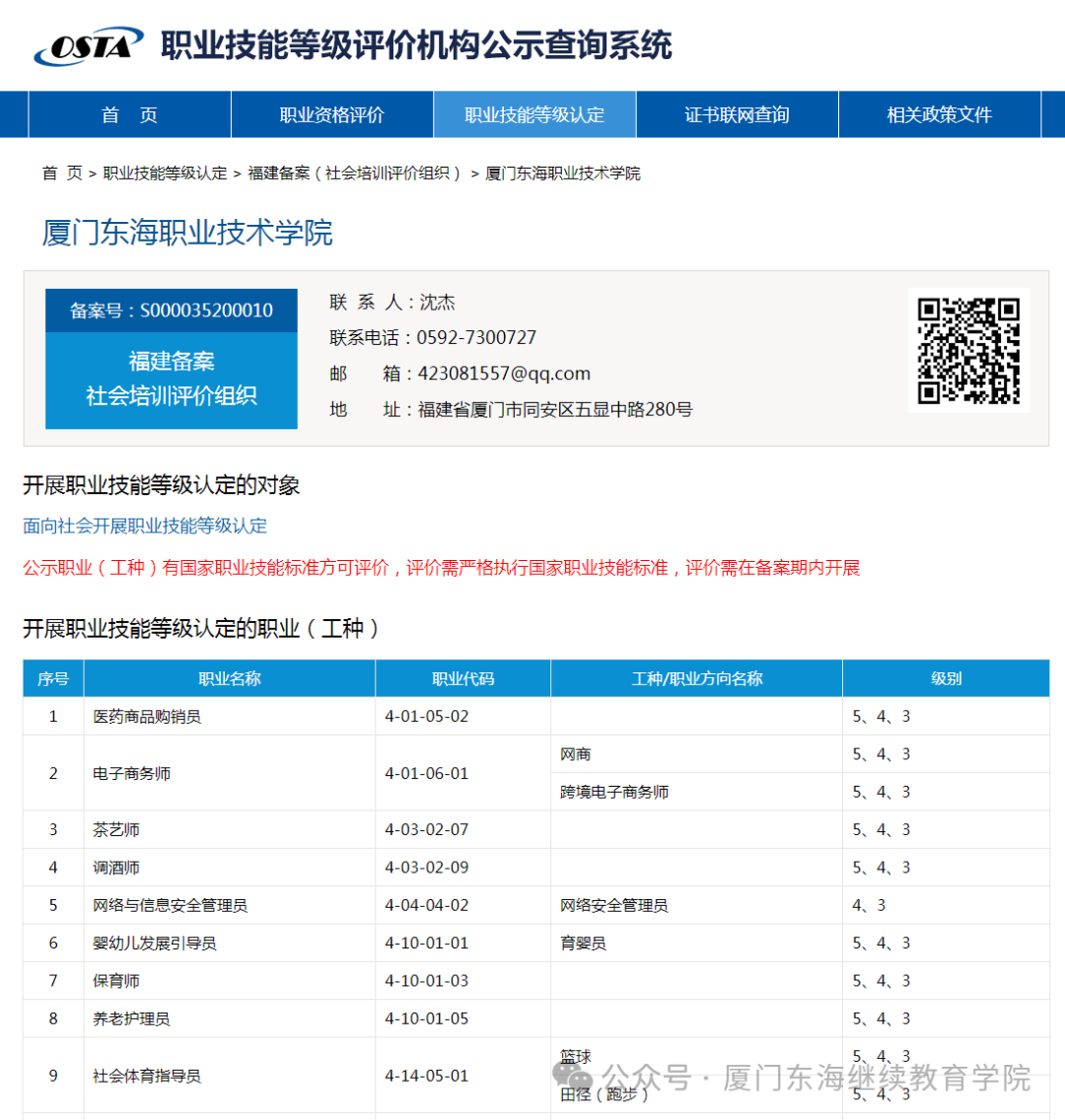The width and height of the screenshot is (1065, 1120).
Task: Click the phone number 0592-7300727
Action: pos(476,338)
